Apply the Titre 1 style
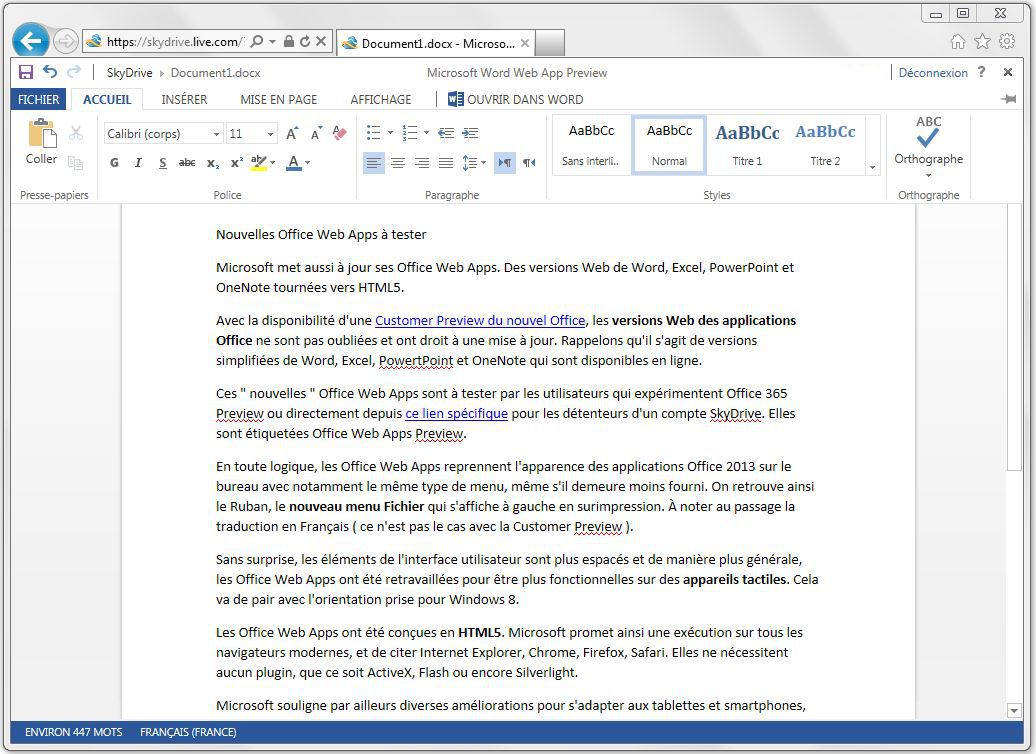This screenshot has width=1036, height=754. tap(747, 145)
